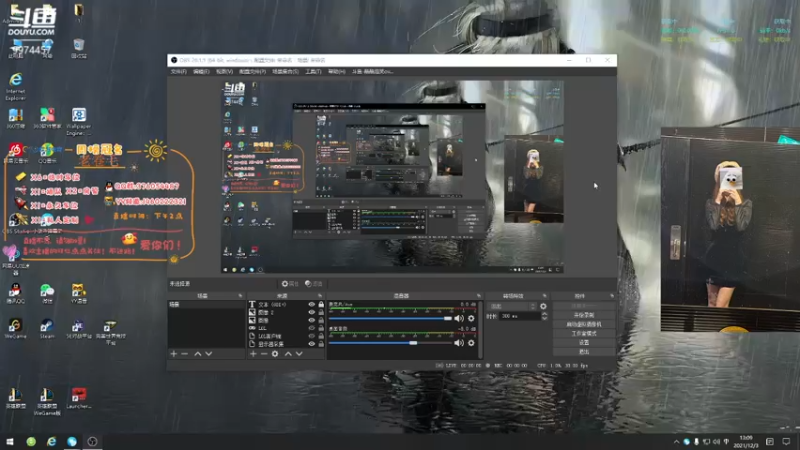Move source down in Sources list
Viewport: 800px width, 450px height.
tap(299, 354)
